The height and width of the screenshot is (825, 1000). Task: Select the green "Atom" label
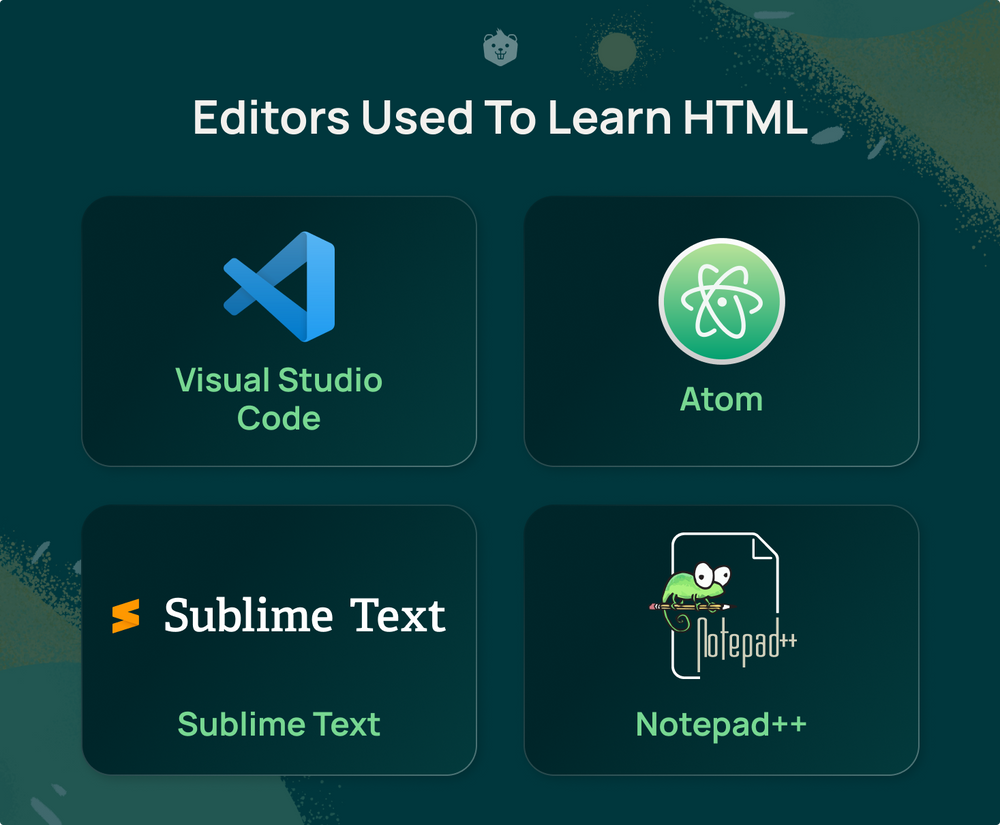[721, 400]
